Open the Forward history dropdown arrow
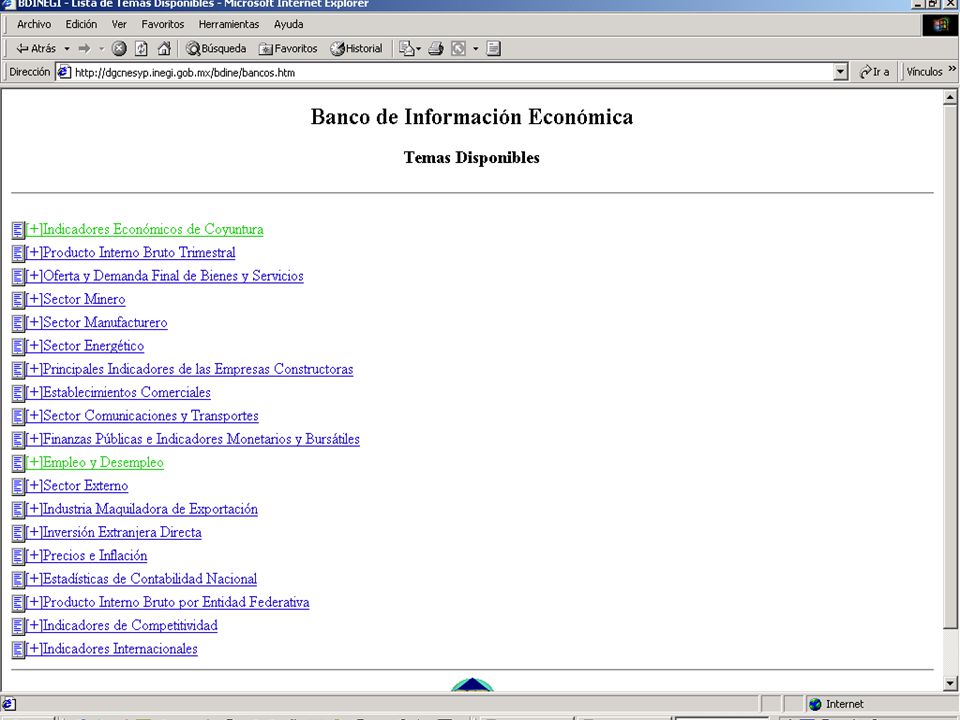The width and height of the screenshot is (960, 720). coord(101,48)
